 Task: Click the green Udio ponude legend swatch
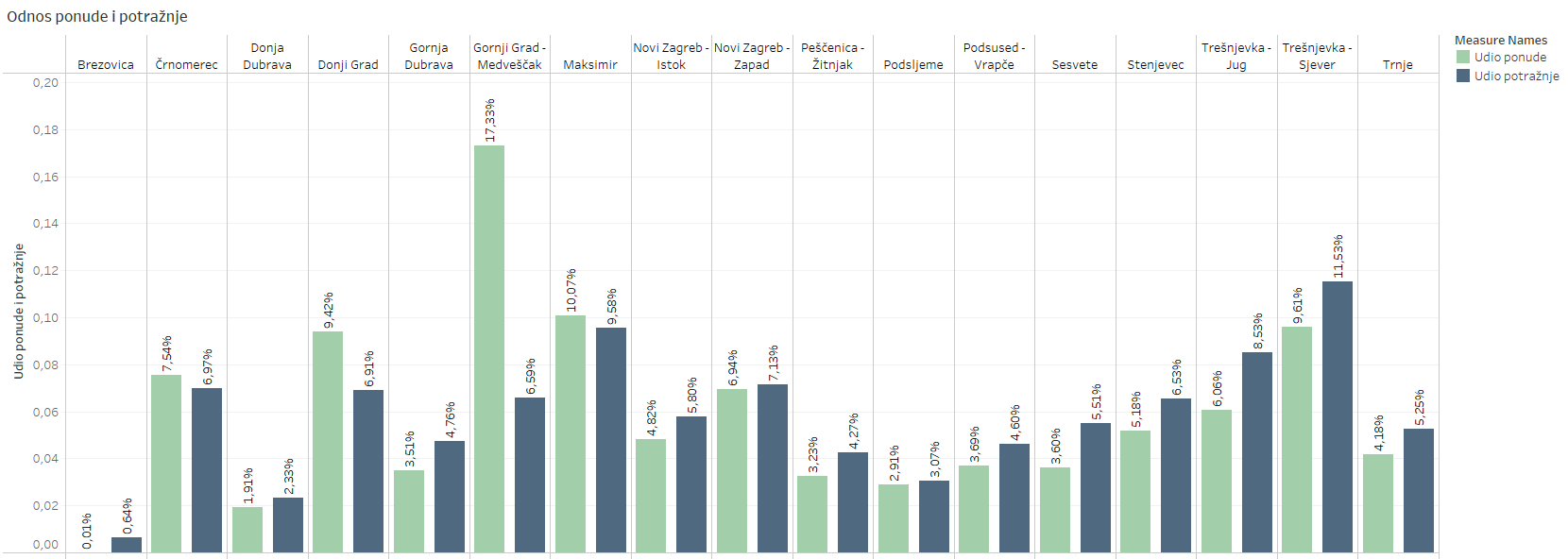[x=1463, y=58]
